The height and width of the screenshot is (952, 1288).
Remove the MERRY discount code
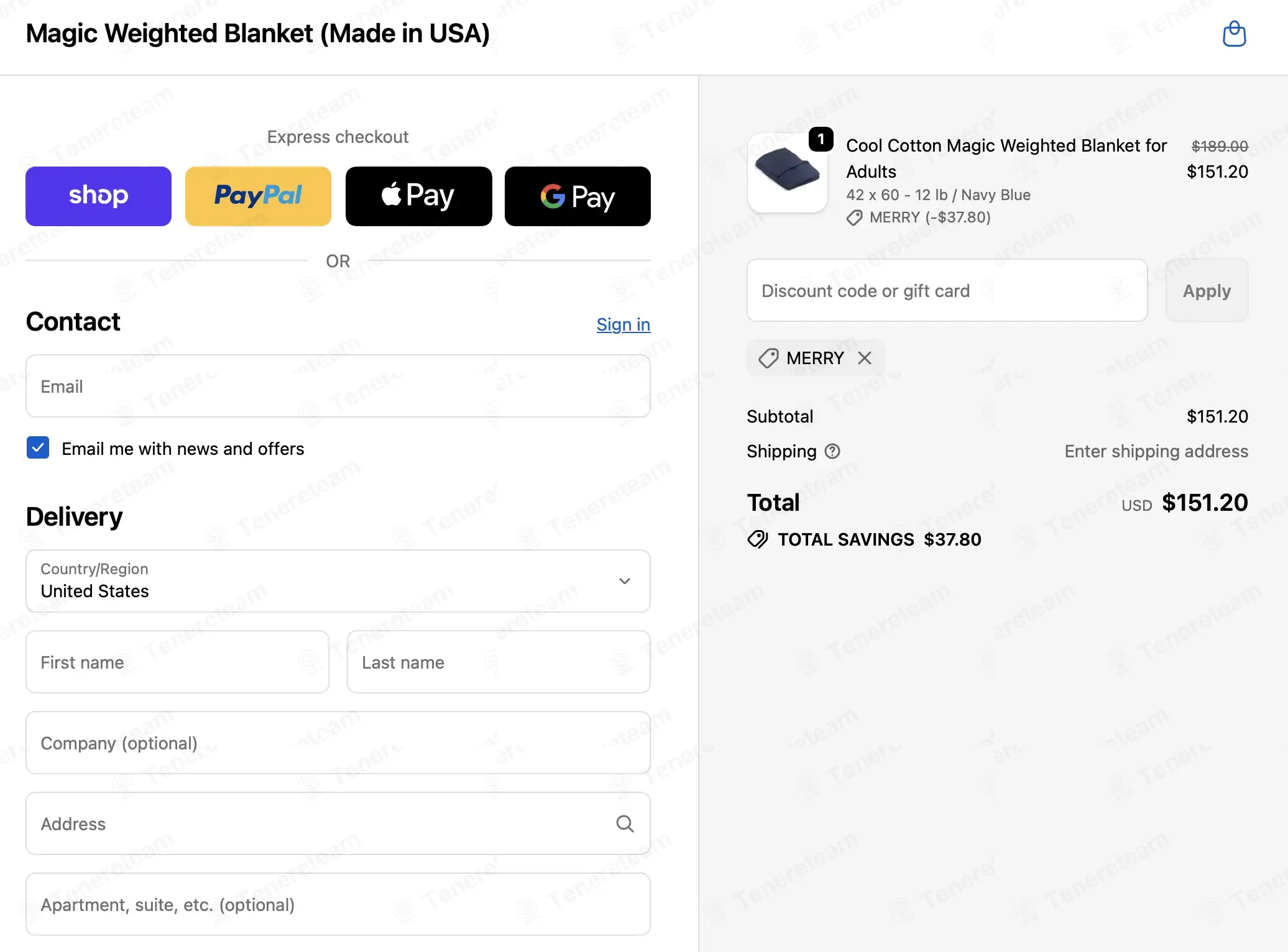click(865, 358)
